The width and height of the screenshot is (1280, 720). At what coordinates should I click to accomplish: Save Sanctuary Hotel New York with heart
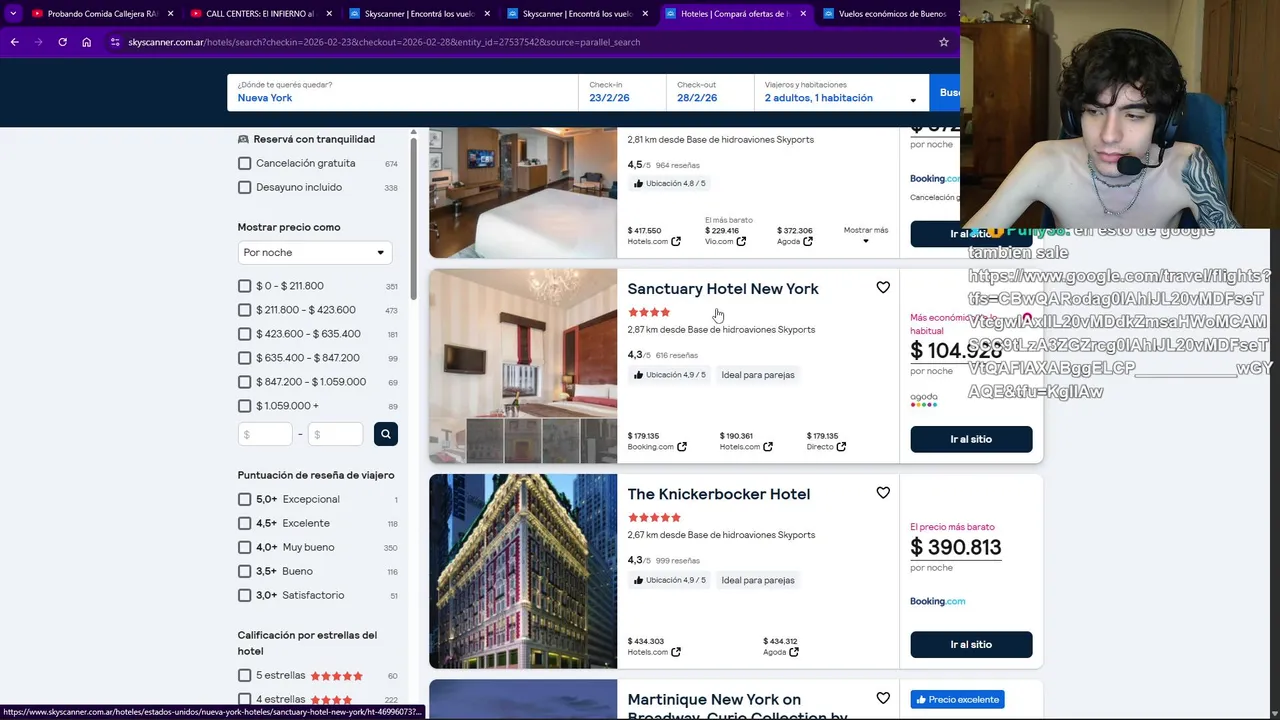[x=883, y=288]
